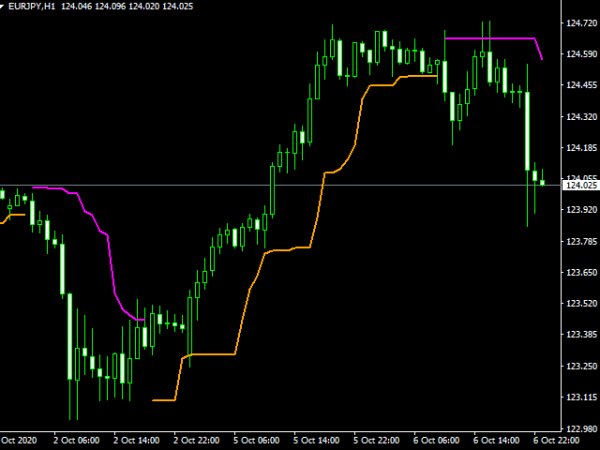Select the magenta indicator line at top right
The image size is (600, 450).
490,38
